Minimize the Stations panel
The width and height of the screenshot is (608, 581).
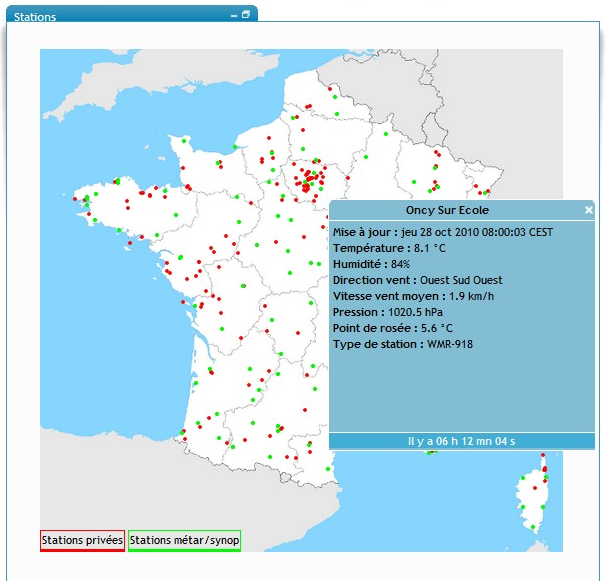click(233, 16)
